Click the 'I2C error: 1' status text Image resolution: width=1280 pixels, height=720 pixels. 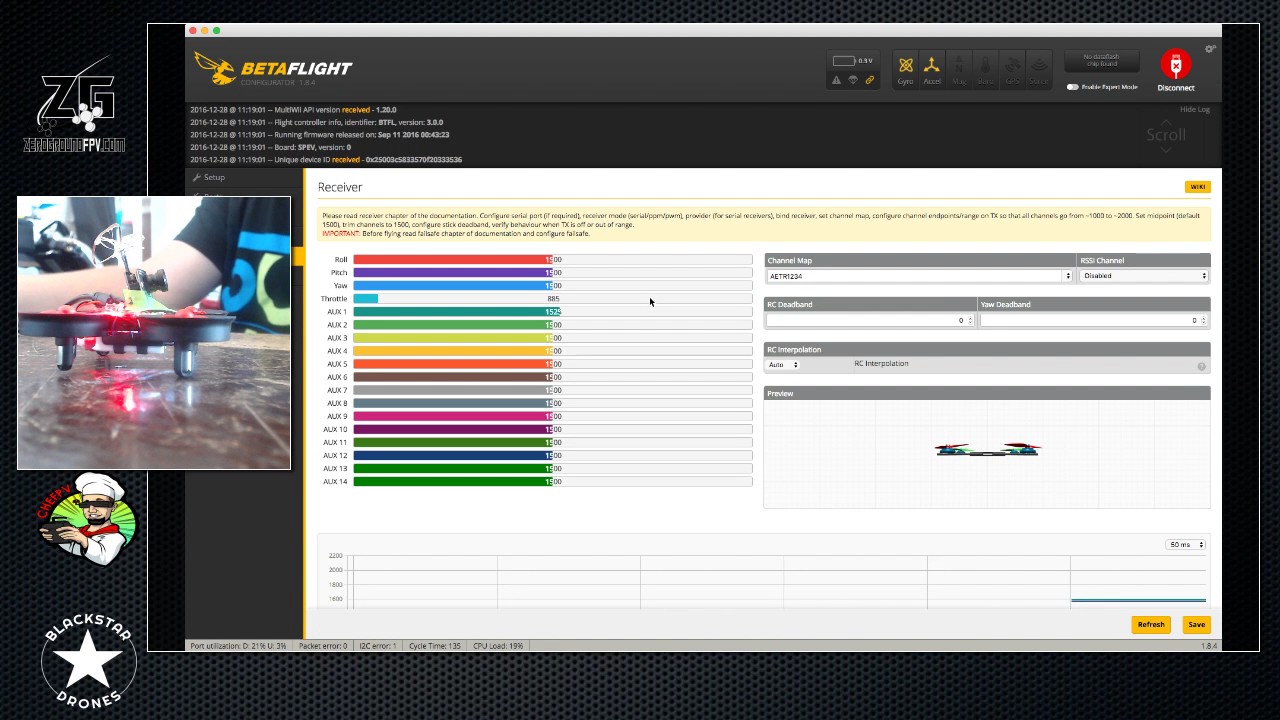tap(378, 646)
